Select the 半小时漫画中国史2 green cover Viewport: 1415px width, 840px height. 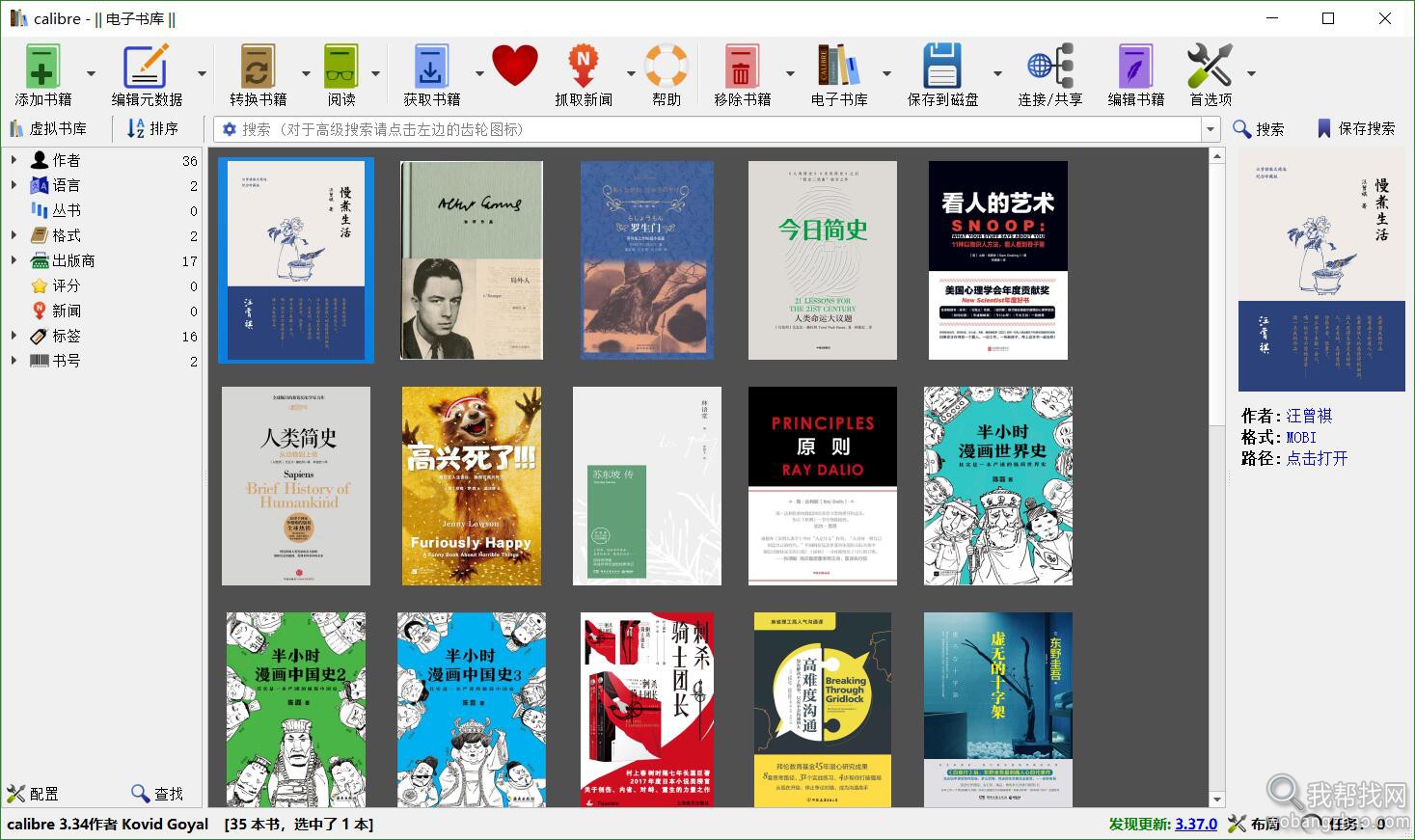(x=296, y=710)
